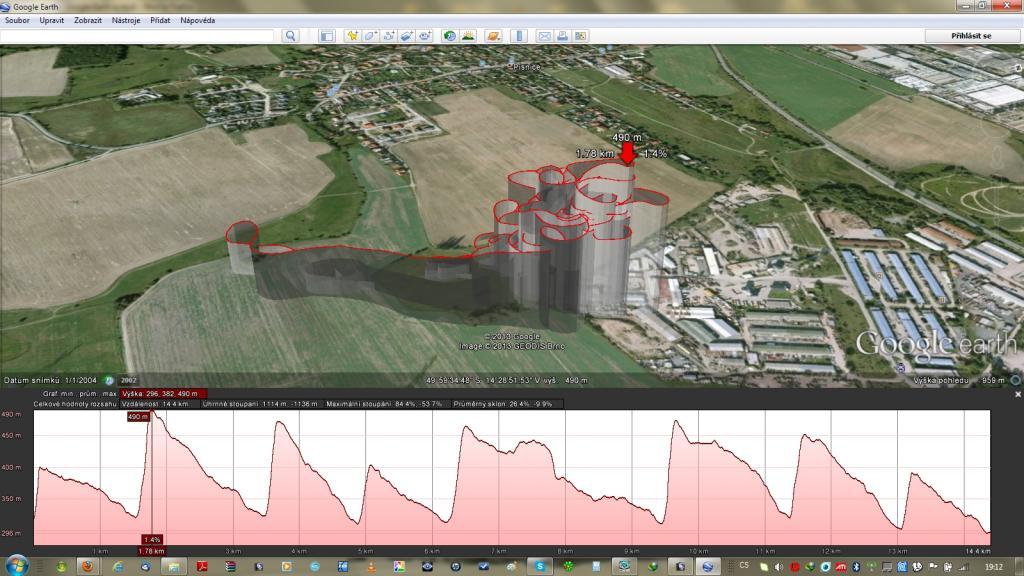Toggle historical imagery clock in toolbar
This screenshot has height=576, width=1024.
(x=450, y=36)
